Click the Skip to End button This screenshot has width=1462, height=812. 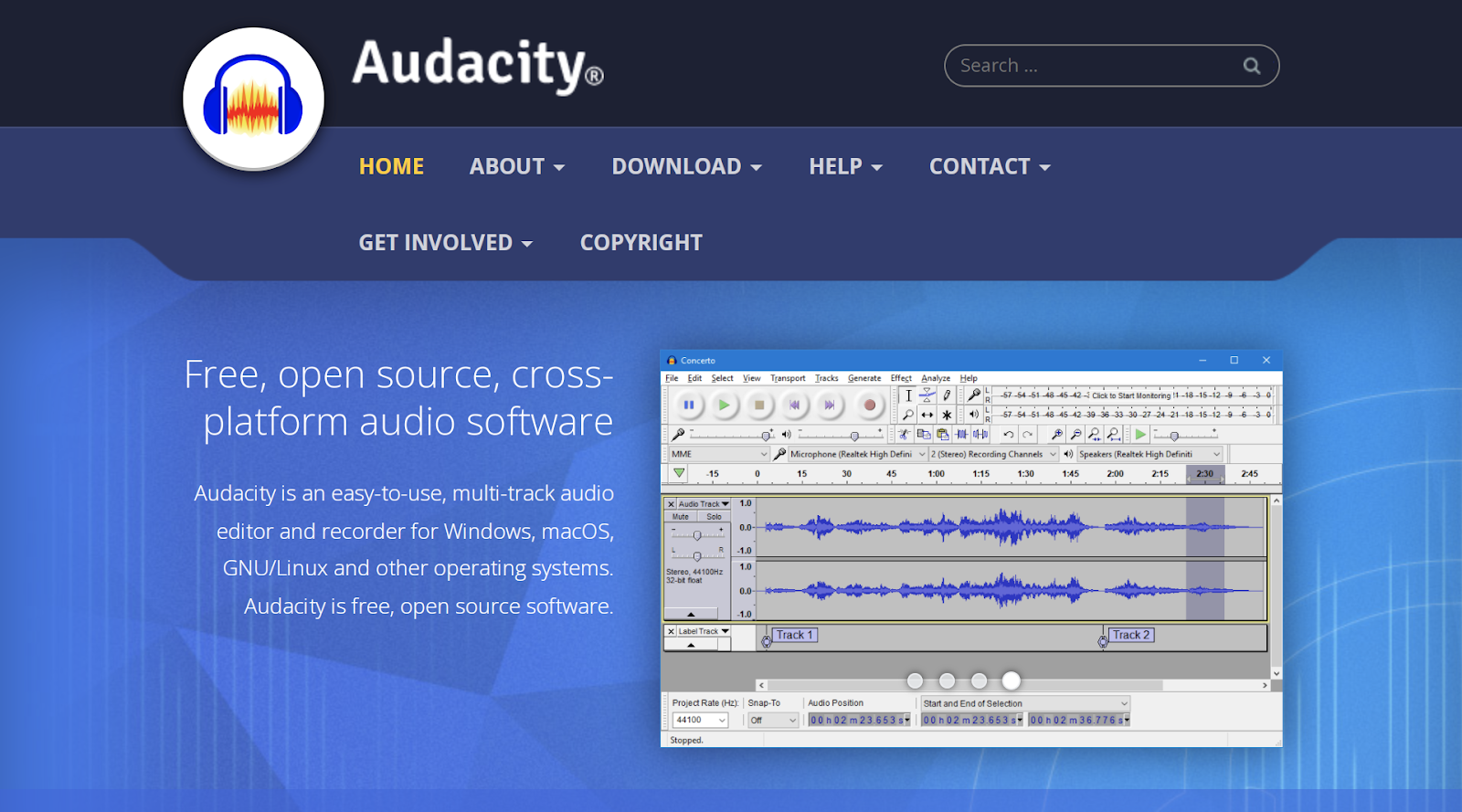point(830,405)
